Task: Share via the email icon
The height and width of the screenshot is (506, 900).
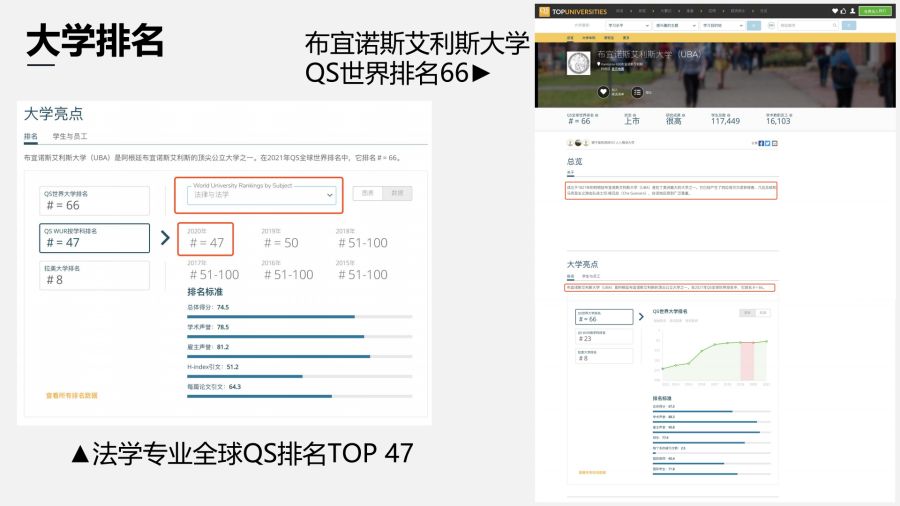Action: (774, 143)
